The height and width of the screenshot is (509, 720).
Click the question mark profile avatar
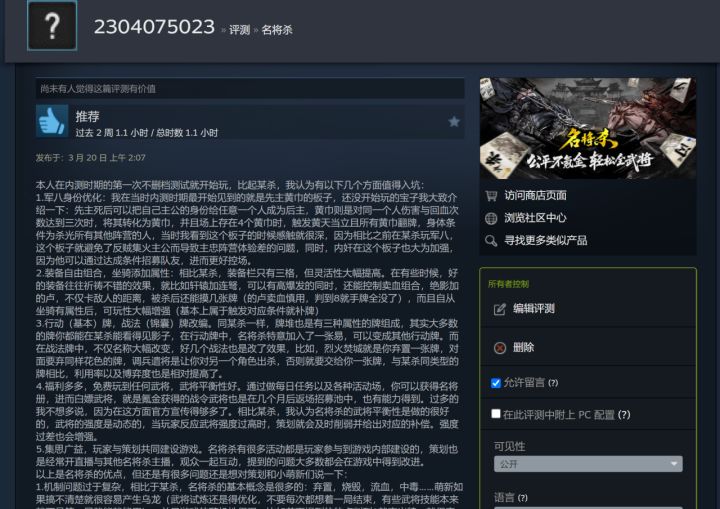52,25
